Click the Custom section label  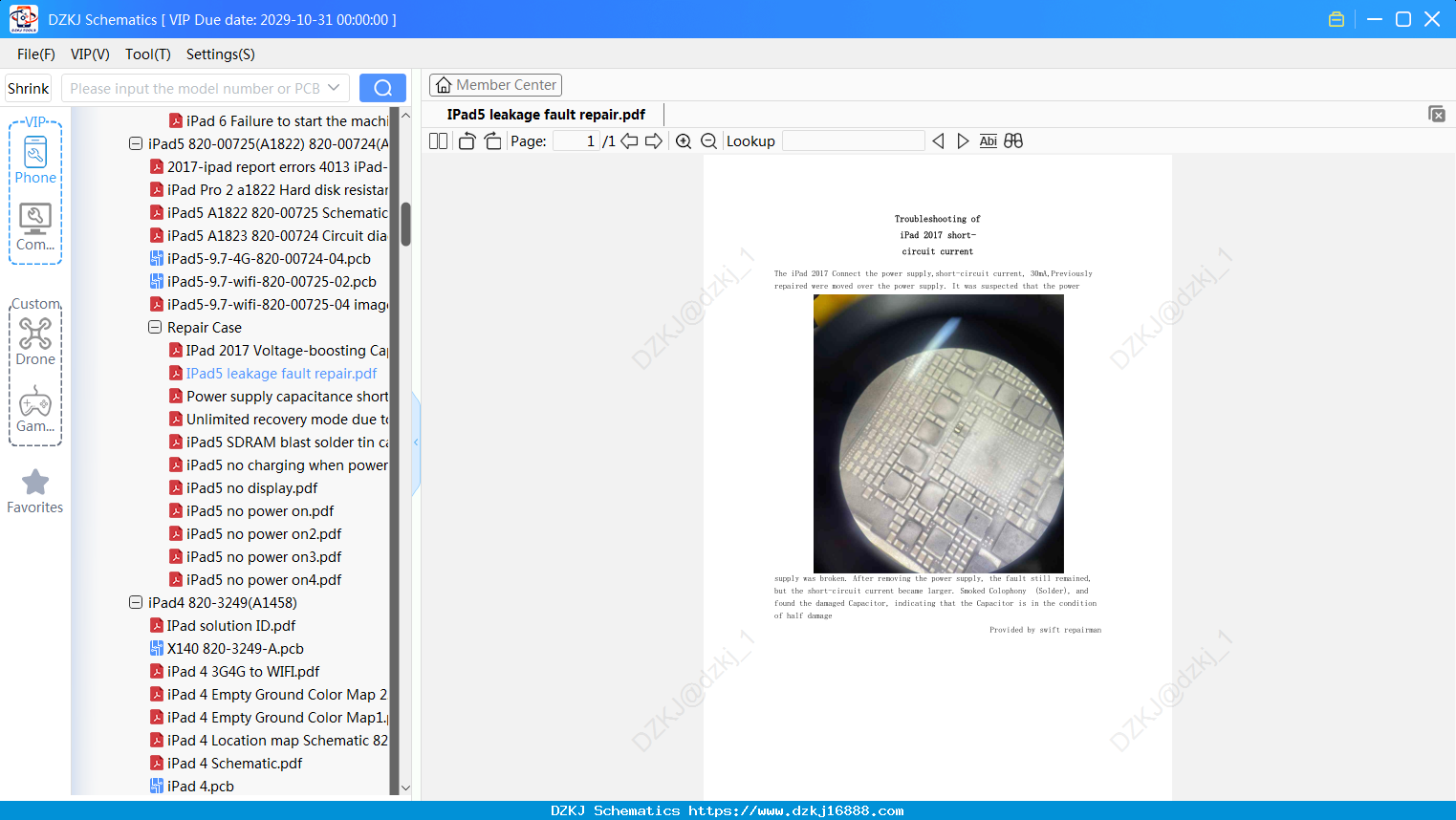pos(35,304)
